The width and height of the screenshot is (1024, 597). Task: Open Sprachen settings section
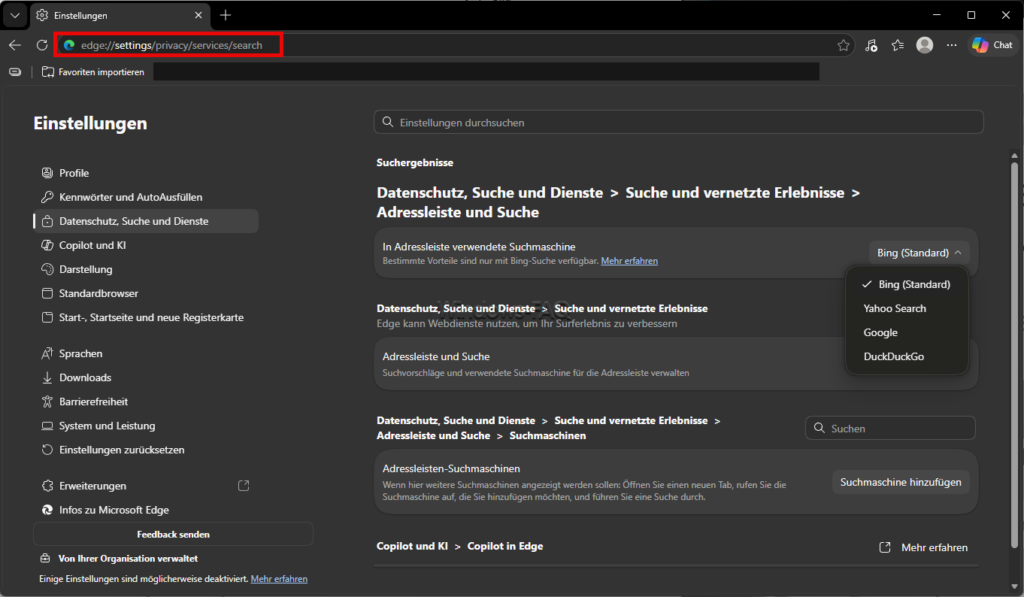click(x=146, y=353)
